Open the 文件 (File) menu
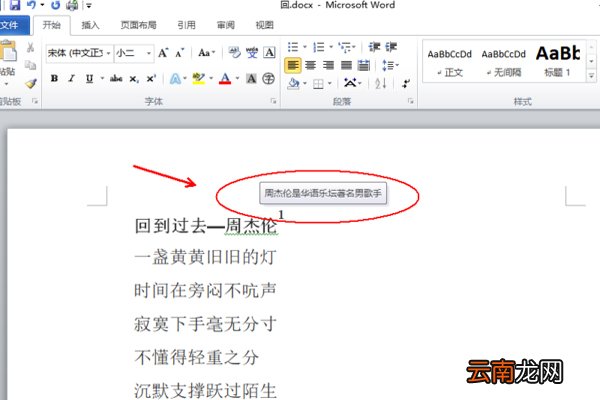 [x=14, y=25]
